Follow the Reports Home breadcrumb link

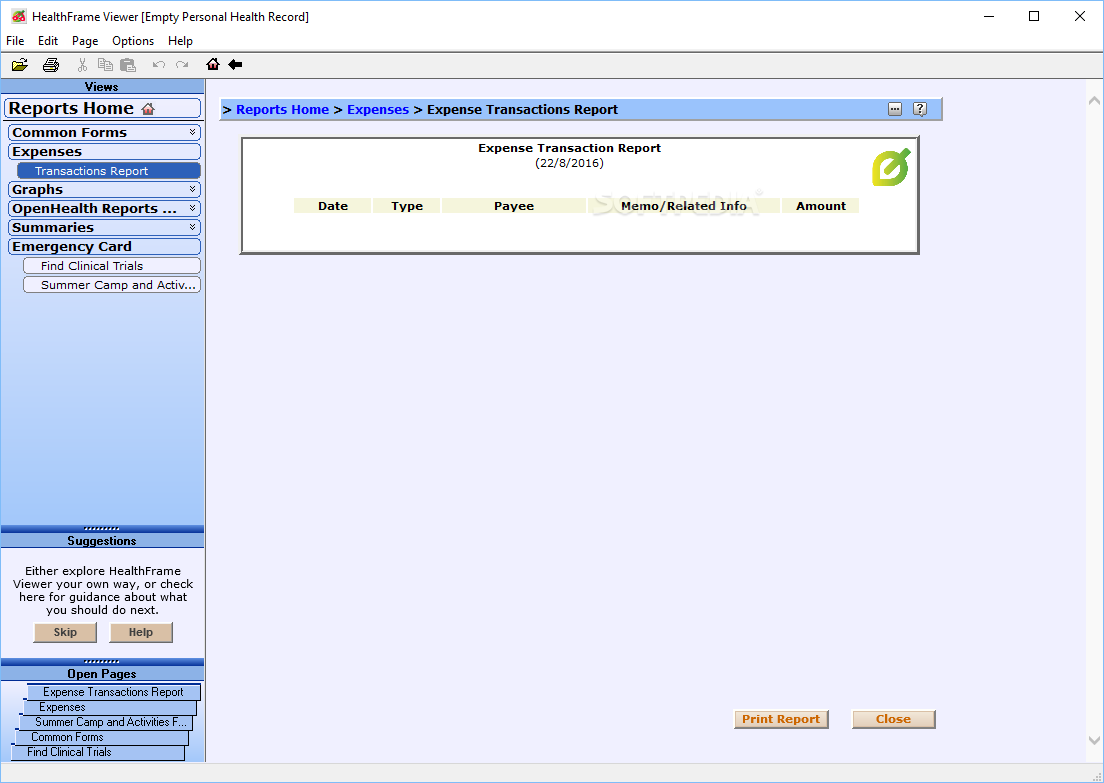click(x=282, y=109)
